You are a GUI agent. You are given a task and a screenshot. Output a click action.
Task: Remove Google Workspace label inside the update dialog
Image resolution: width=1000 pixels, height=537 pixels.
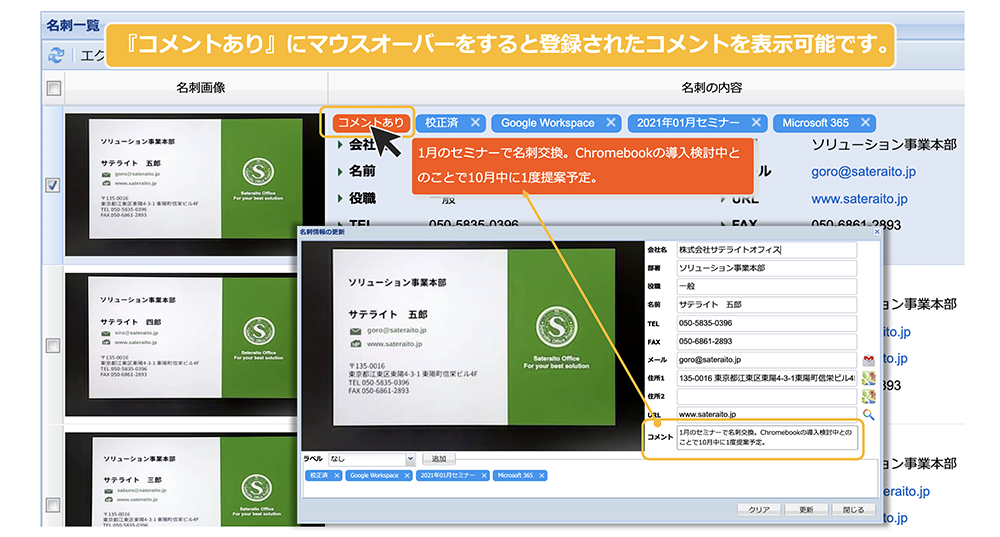[407, 476]
